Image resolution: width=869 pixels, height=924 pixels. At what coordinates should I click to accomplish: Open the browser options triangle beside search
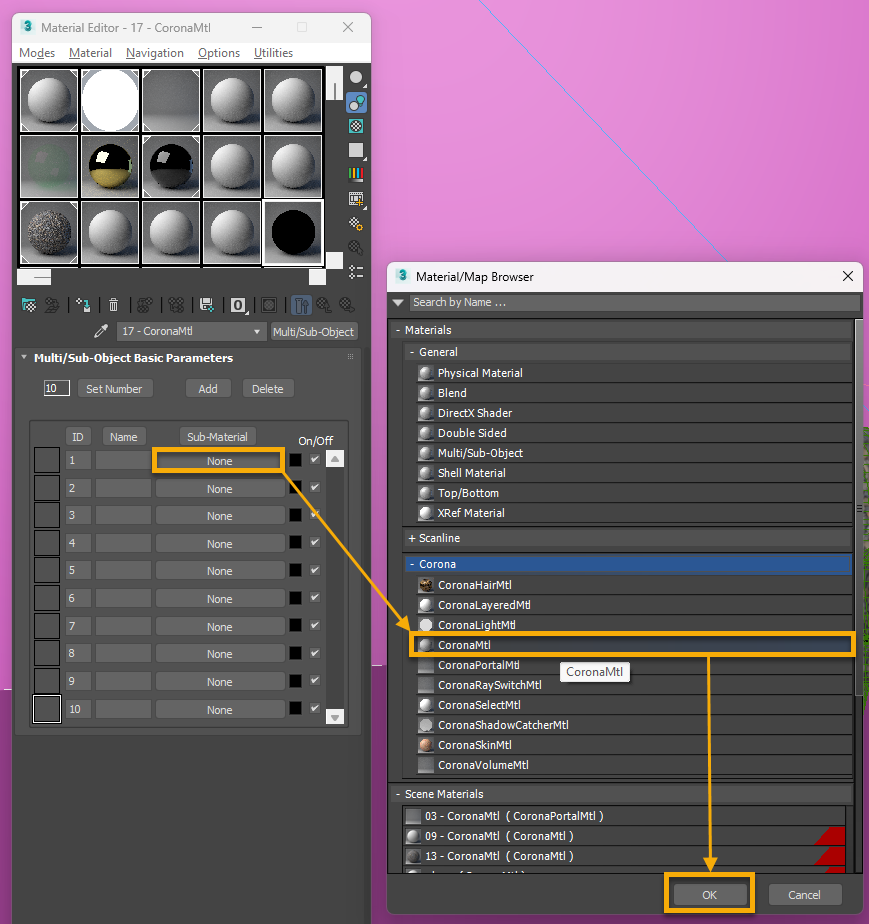[x=398, y=302]
